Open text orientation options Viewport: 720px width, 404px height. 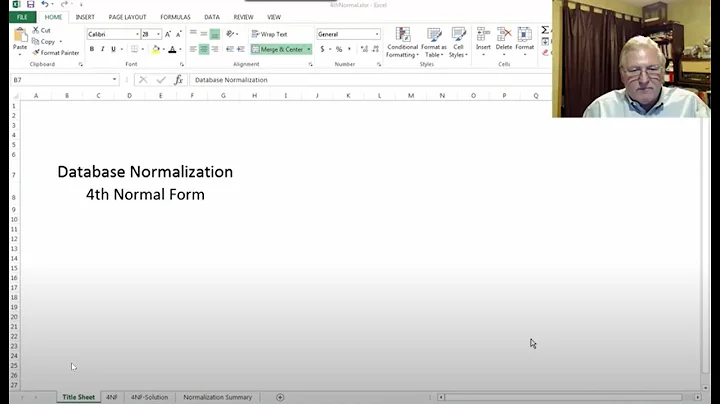click(231, 34)
